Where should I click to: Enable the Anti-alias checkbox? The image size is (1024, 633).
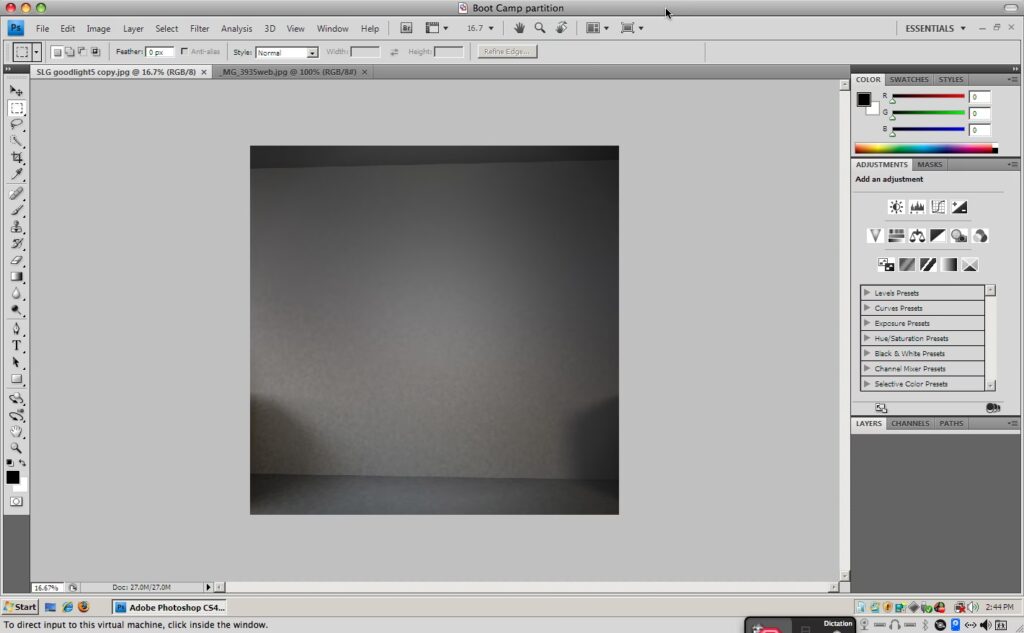pyautogui.click(x=185, y=52)
